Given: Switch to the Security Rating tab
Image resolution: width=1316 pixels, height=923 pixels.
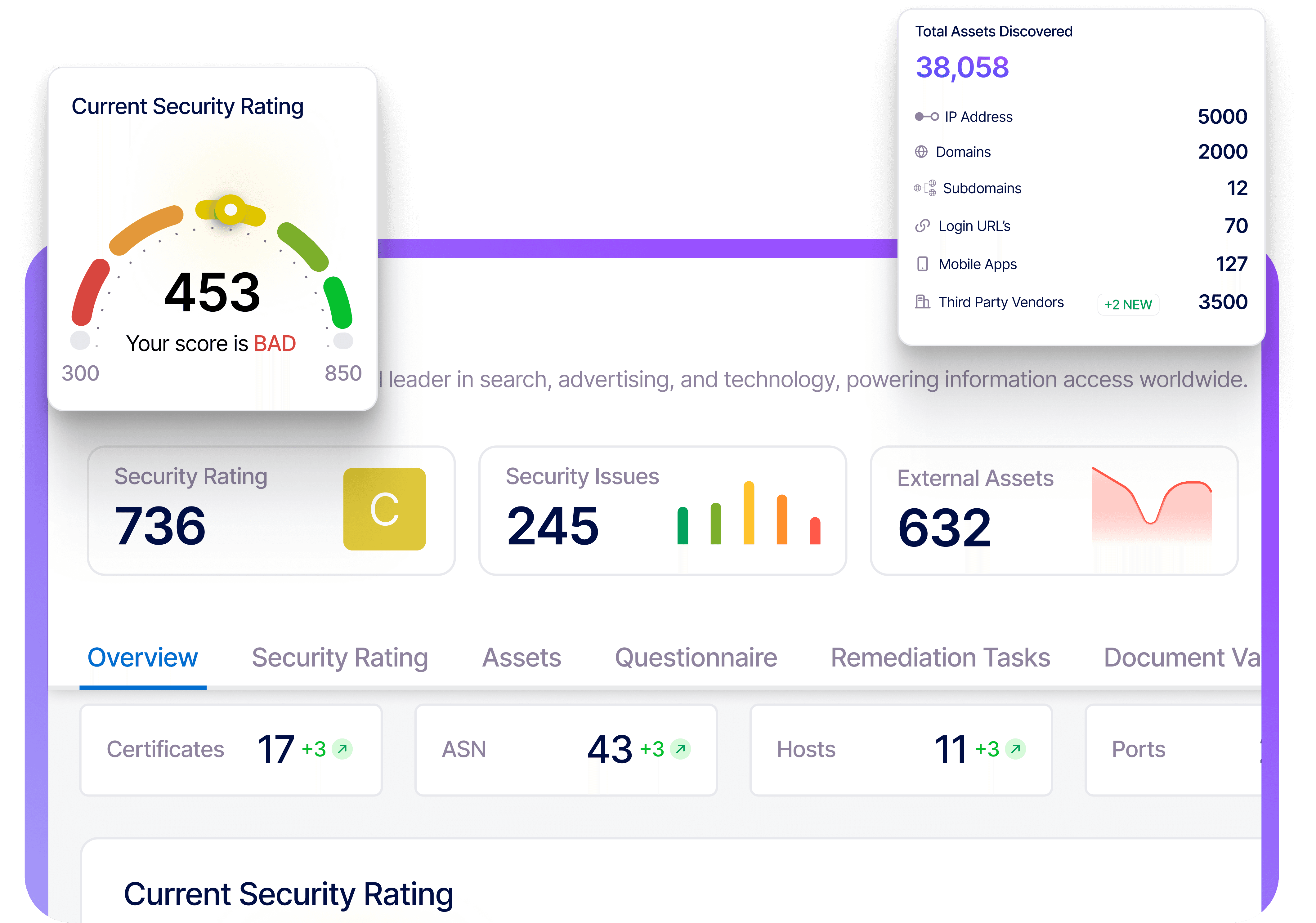Looking at the screenshot, I should tap(340, 658).
